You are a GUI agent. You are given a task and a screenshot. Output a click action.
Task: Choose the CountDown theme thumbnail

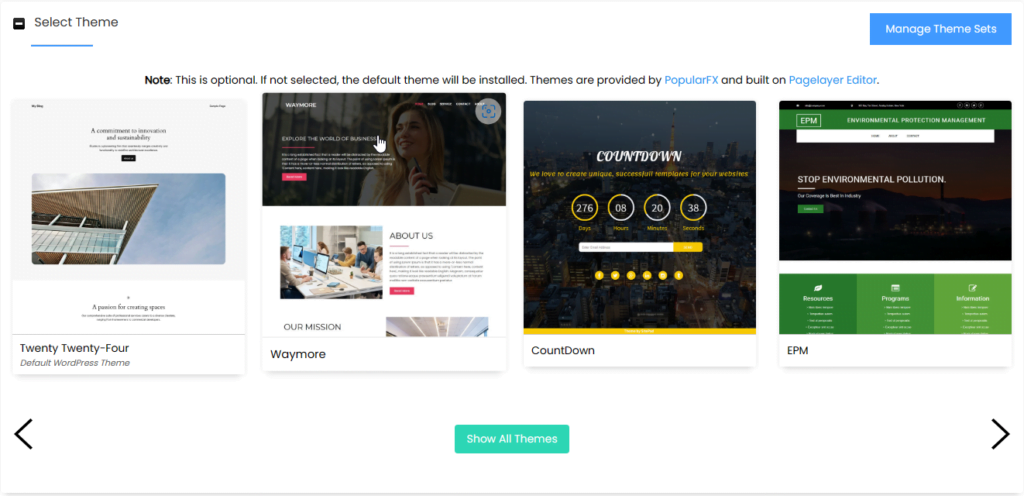639,217
